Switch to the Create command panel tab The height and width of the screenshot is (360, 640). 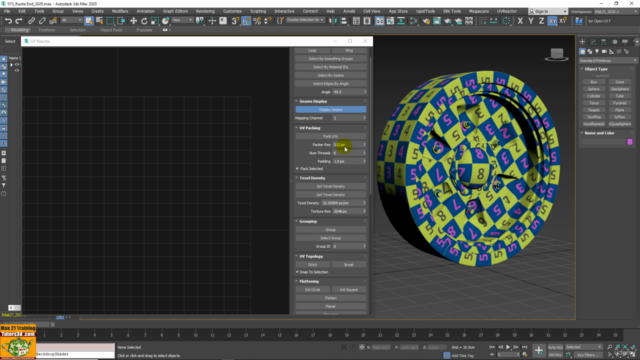coord(582,42)
